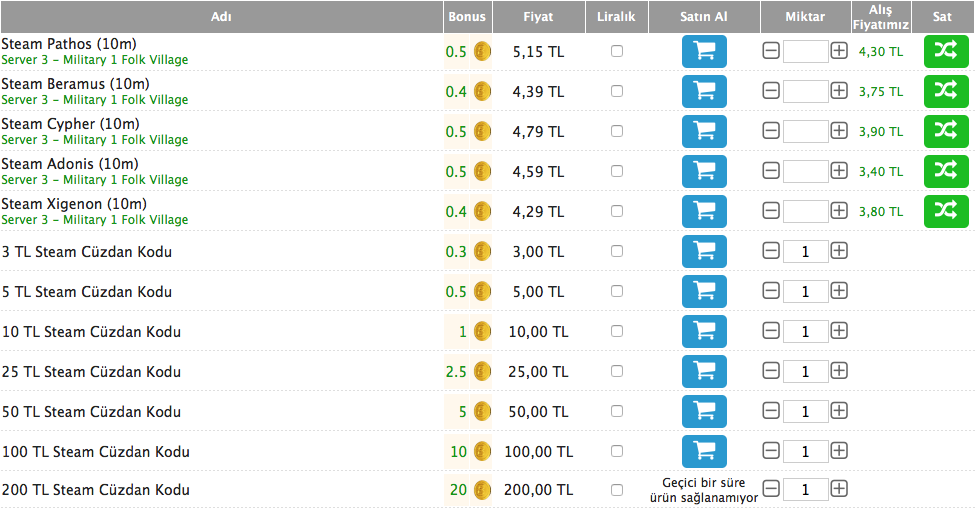Buy the 3 TL Steam Cüzdan Kodu
The width and height of the screenshot is (977, 510).
coord(704,252)
